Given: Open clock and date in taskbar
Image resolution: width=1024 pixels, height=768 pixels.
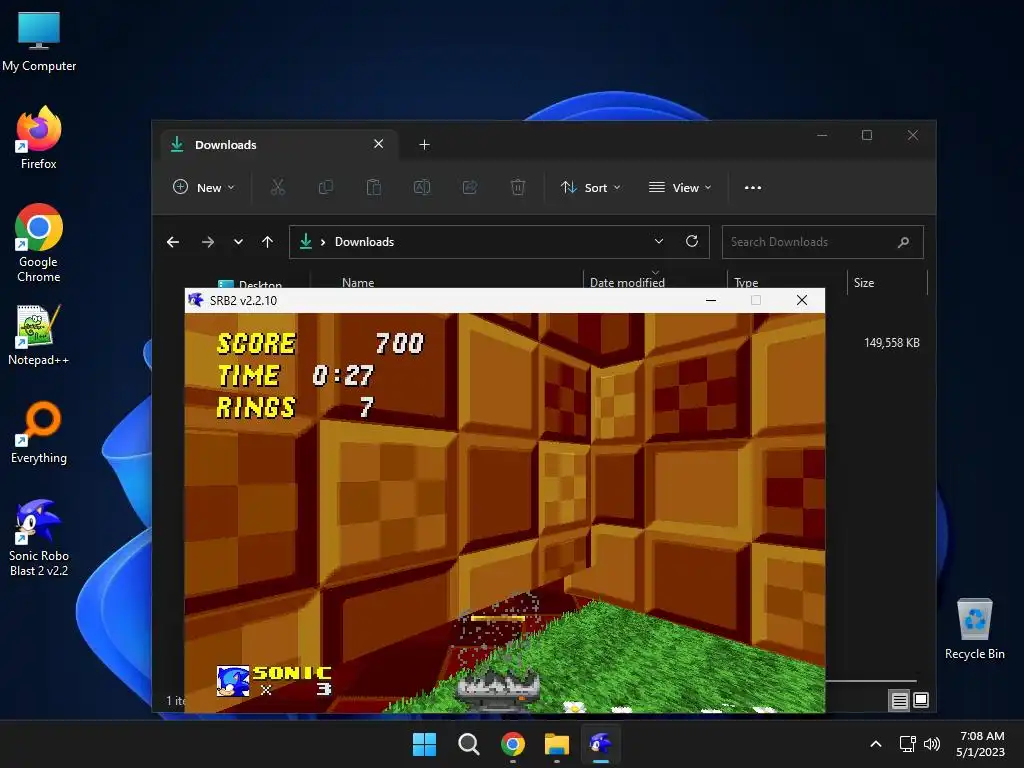Looking at the screenshot, I should (x=980, y=744).
